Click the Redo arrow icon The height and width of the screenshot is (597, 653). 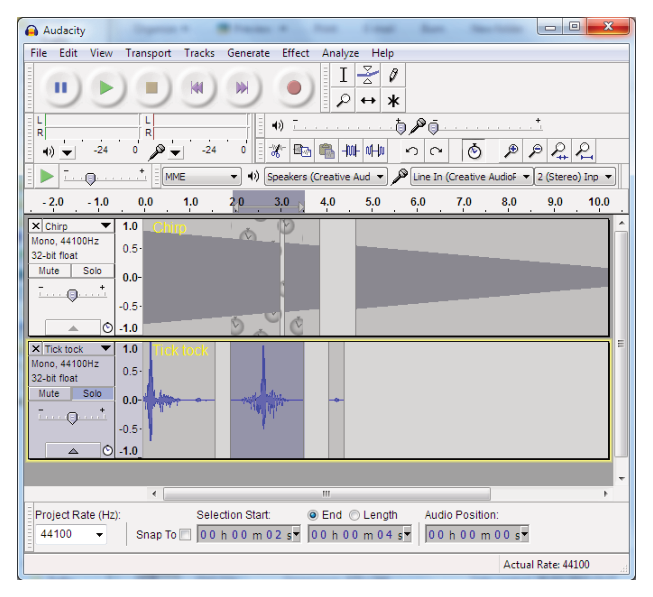(436, 151)
